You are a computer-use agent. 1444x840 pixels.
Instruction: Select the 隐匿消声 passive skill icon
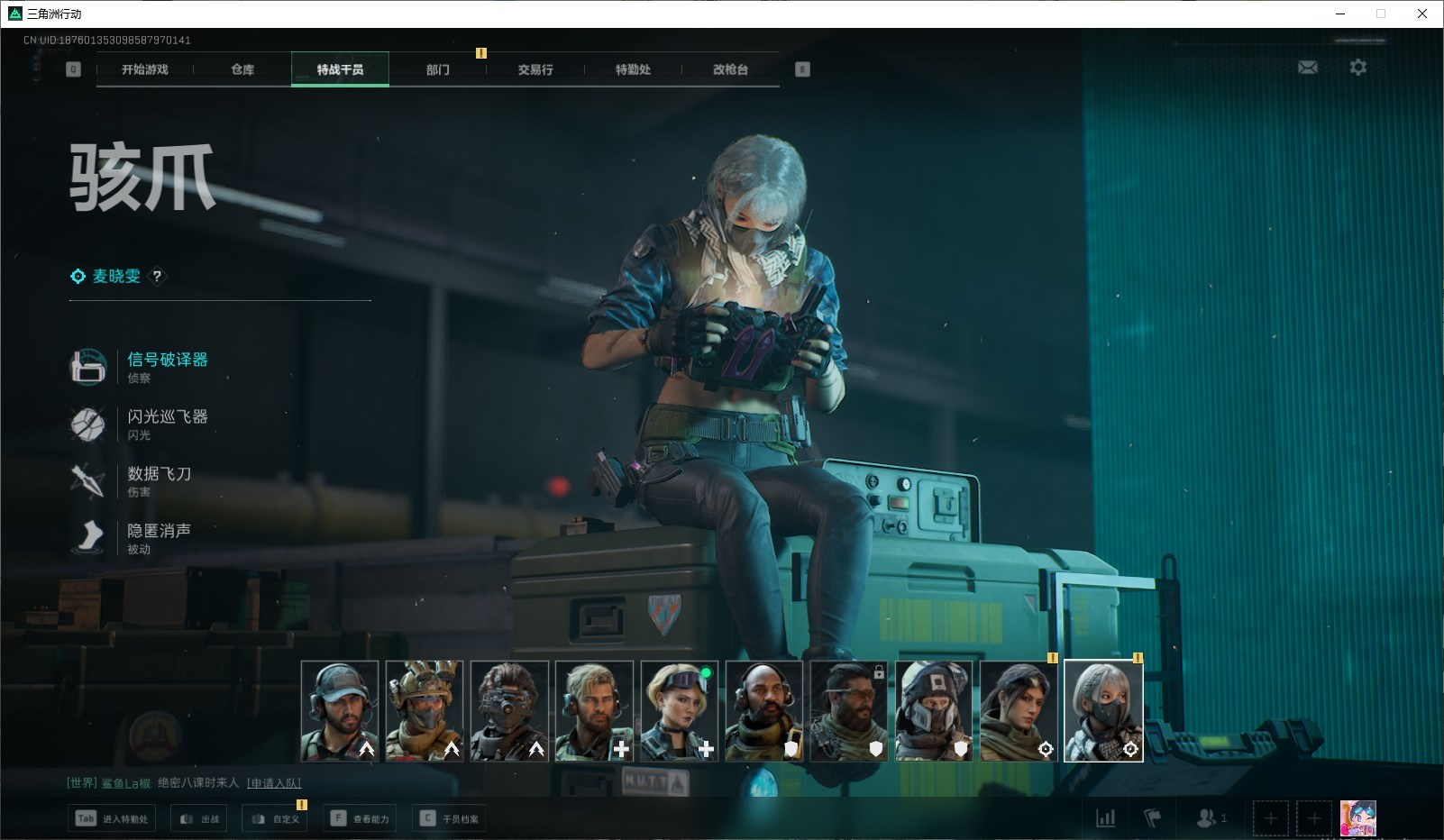tap(88, 537)
